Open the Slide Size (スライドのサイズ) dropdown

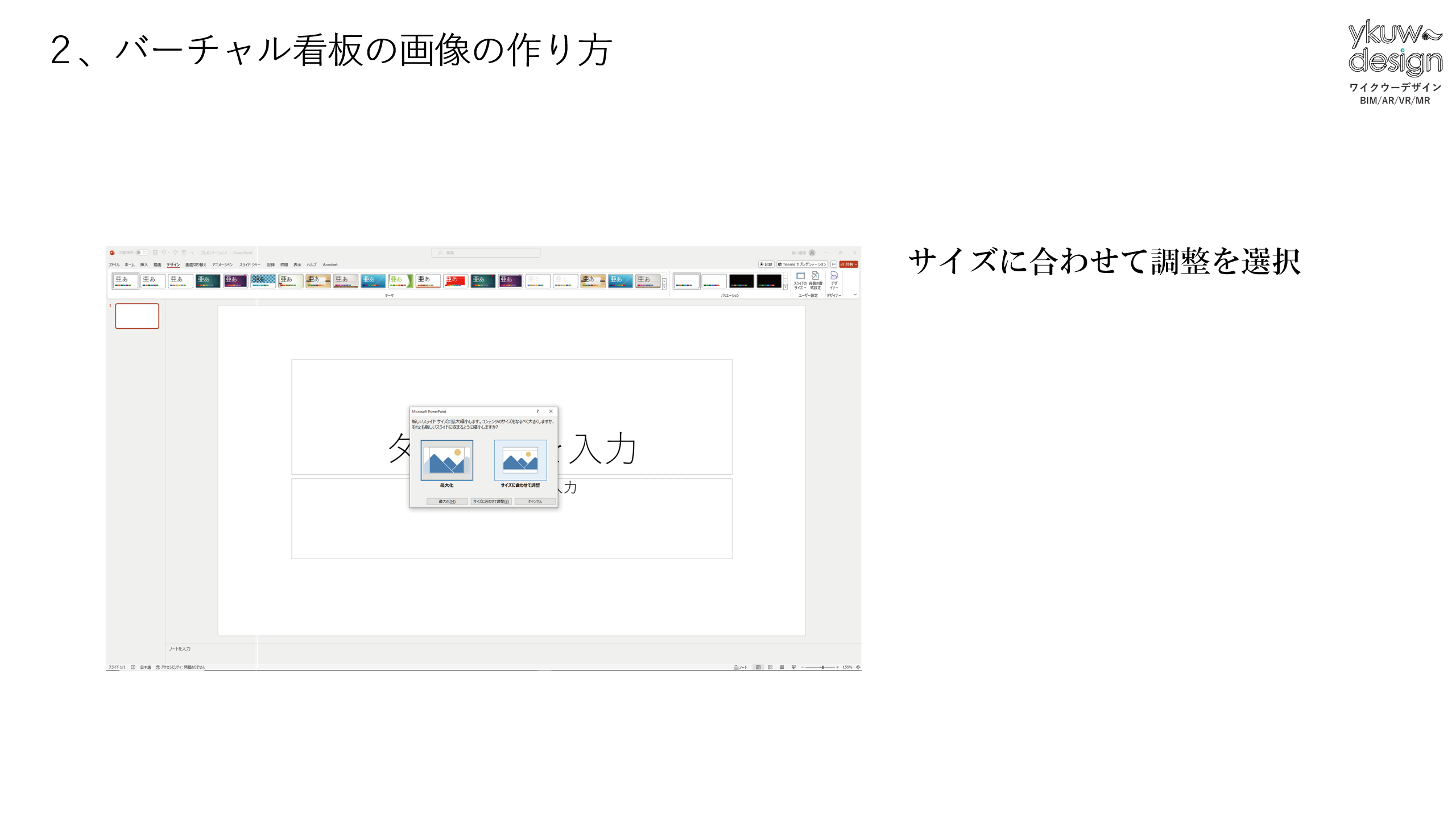point(800,279)
